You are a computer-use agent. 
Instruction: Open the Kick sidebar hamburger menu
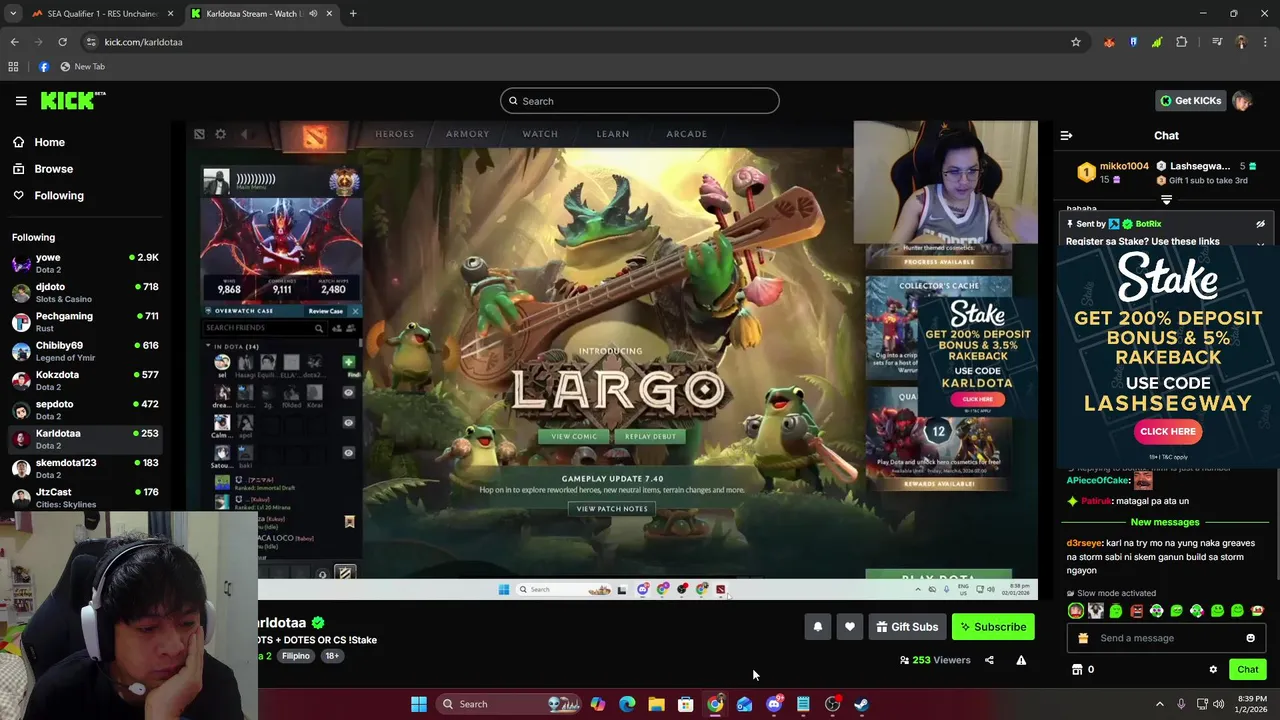coord(21,101)
